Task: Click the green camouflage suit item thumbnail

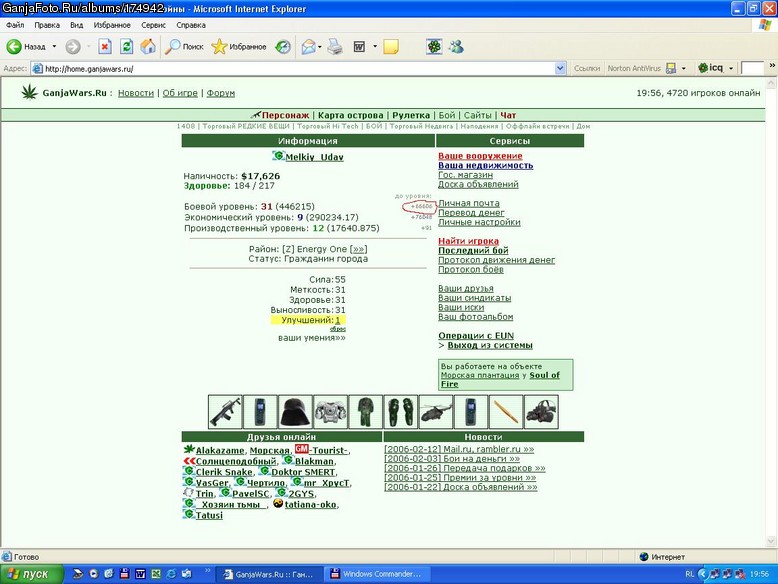Action: tap(366, 412)
